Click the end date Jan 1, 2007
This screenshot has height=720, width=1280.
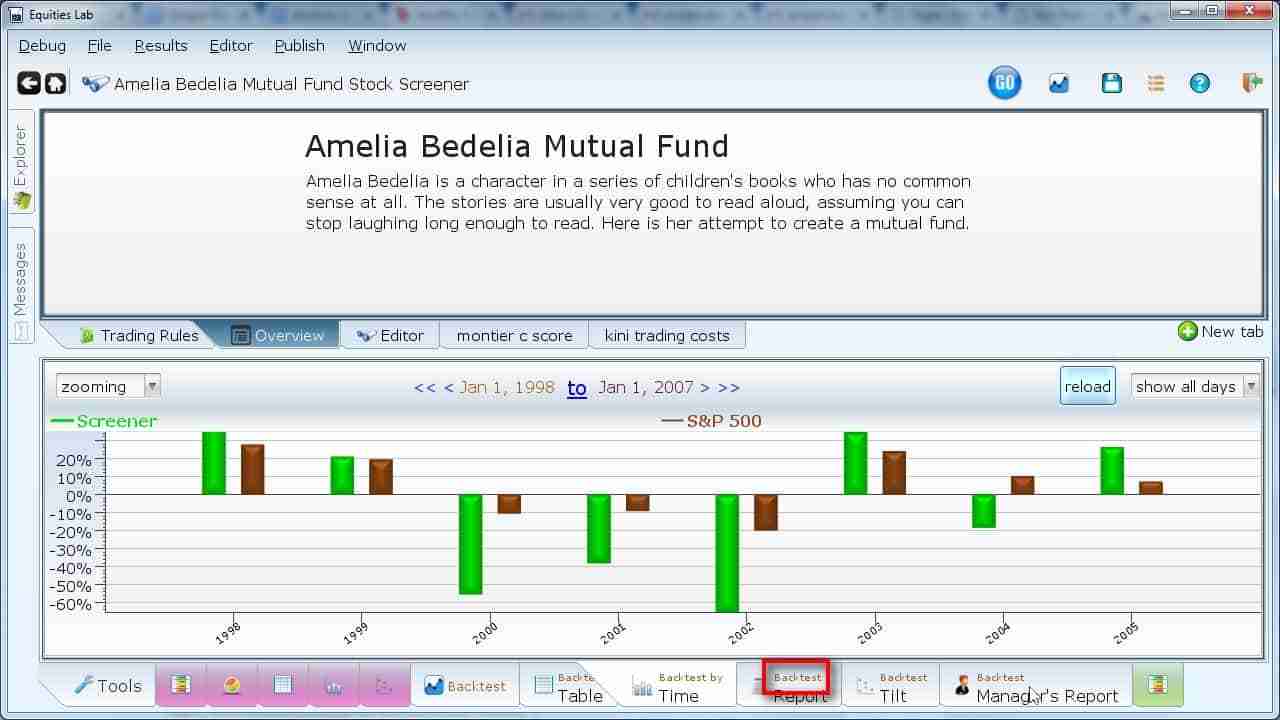(x=646, y=388)
